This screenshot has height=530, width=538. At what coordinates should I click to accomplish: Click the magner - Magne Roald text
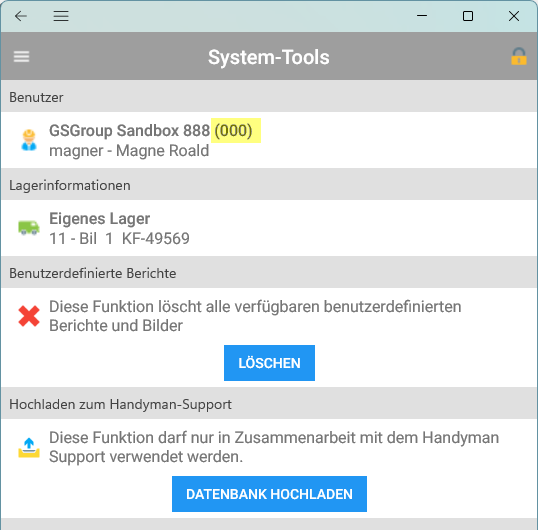pos(129,151)
